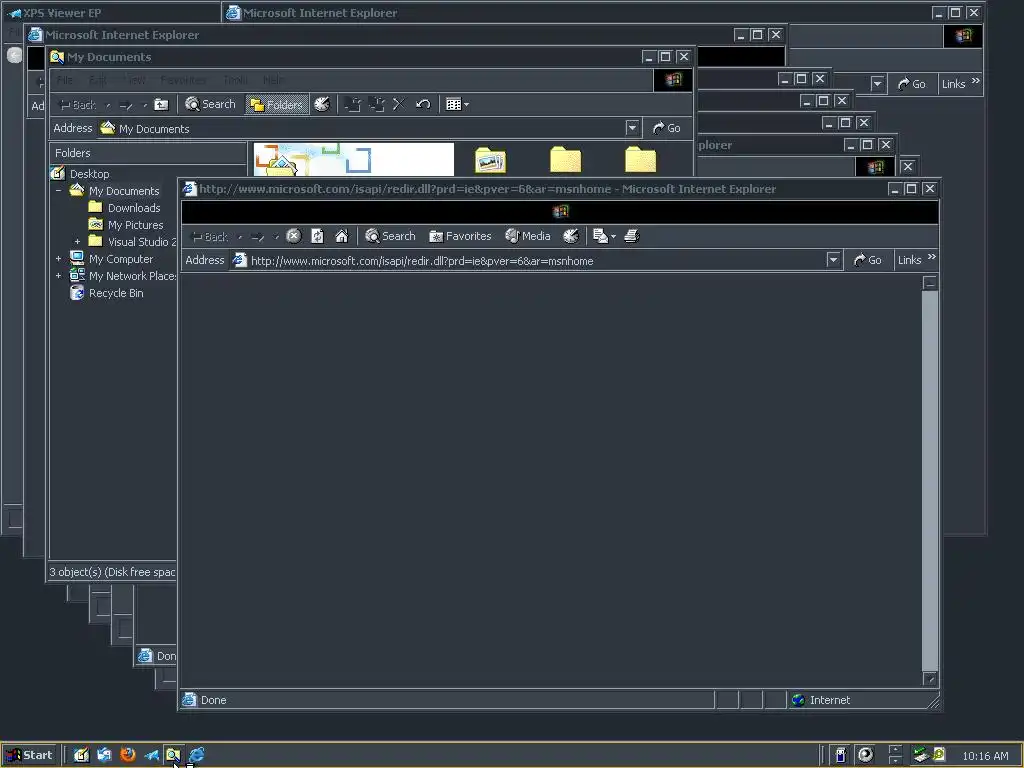
Task: Click the Start button on taskbar
Action: click(30, 755)
